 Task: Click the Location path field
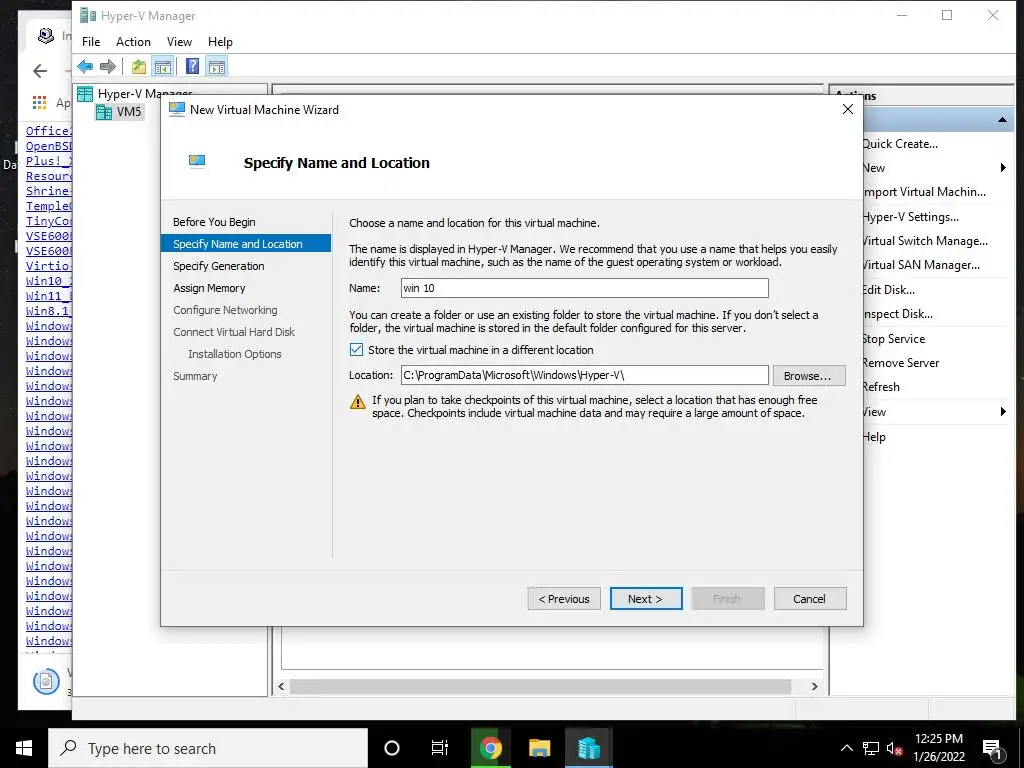[584, 375]
